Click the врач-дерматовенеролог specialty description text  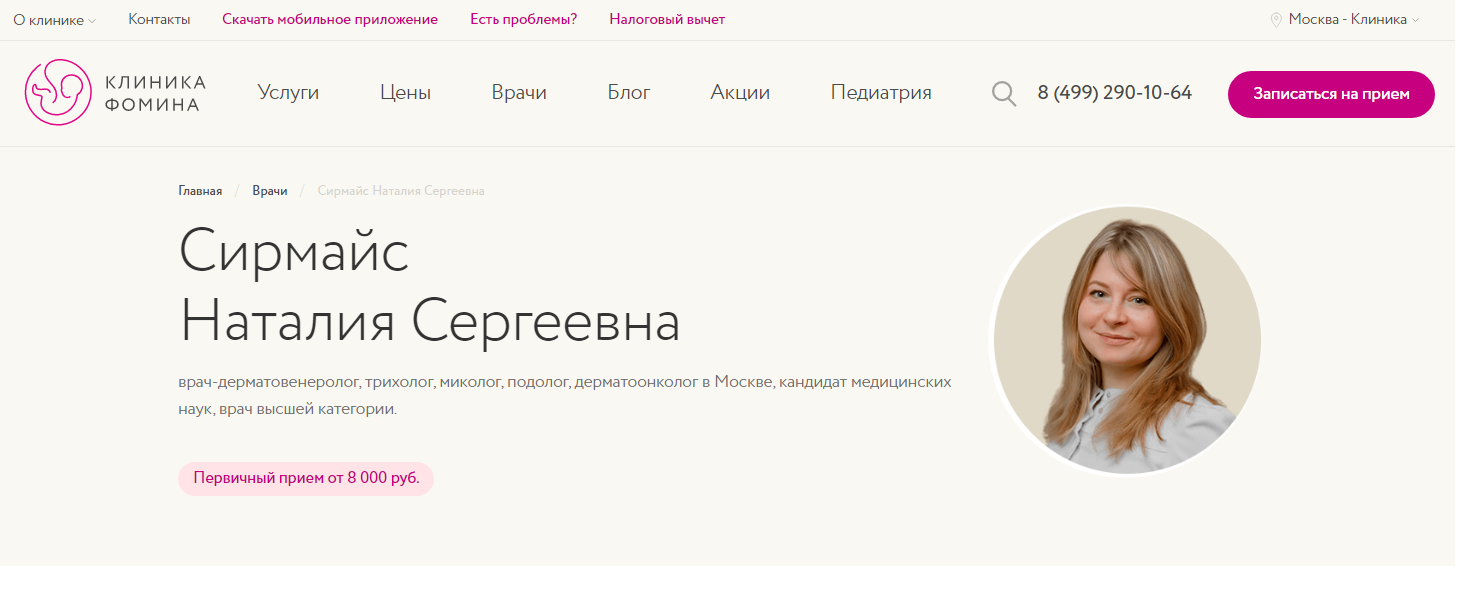(565, 396)
